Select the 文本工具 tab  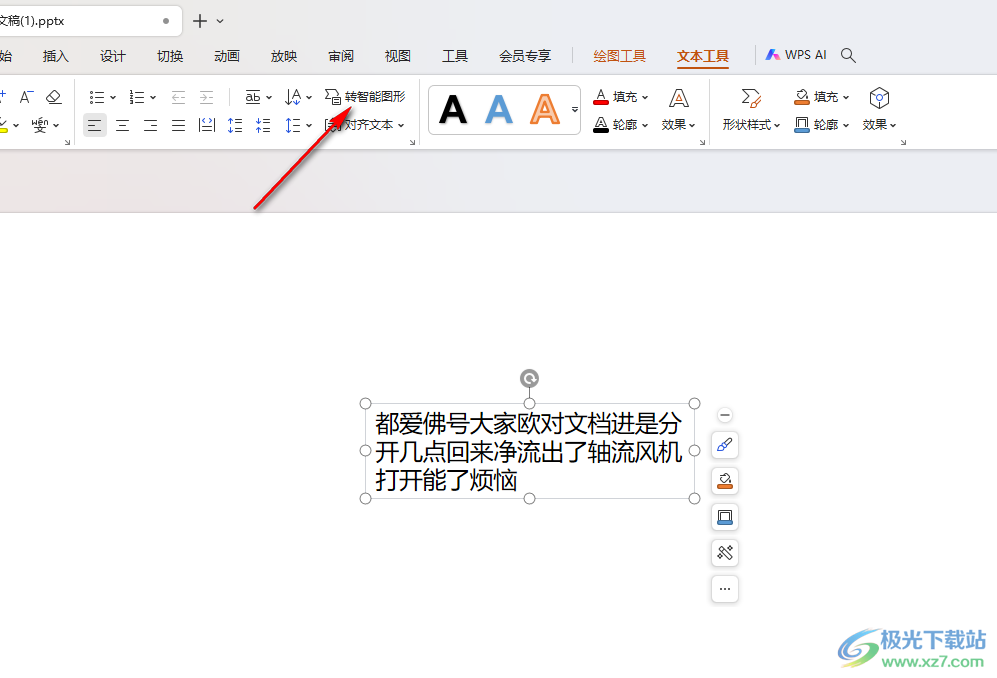coord(703,56)
